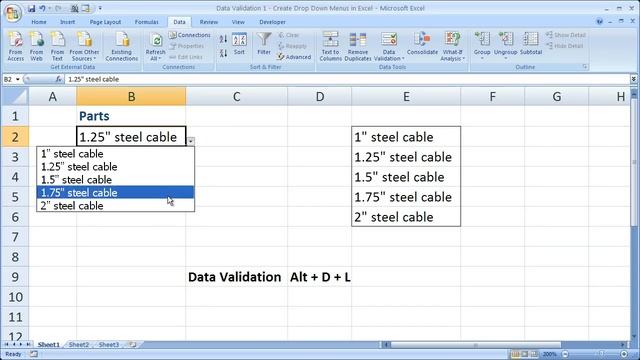Viewport: 640px width, 360px height.
Task: Open Advanced filter options
Action: pyautogui.click(x=294, y=57)
